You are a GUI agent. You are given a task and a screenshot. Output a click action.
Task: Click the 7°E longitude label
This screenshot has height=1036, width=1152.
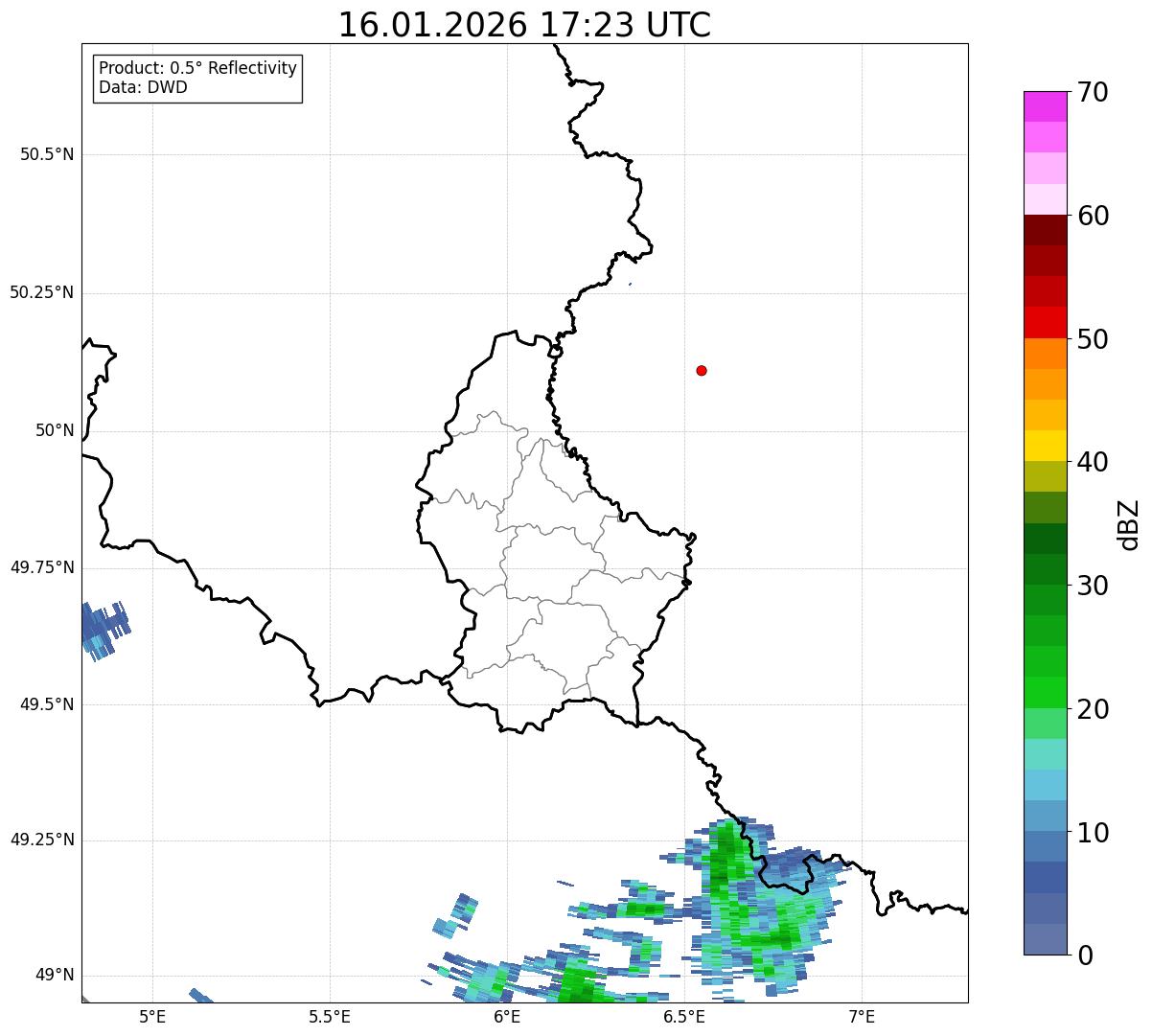tap(862, 1016)
